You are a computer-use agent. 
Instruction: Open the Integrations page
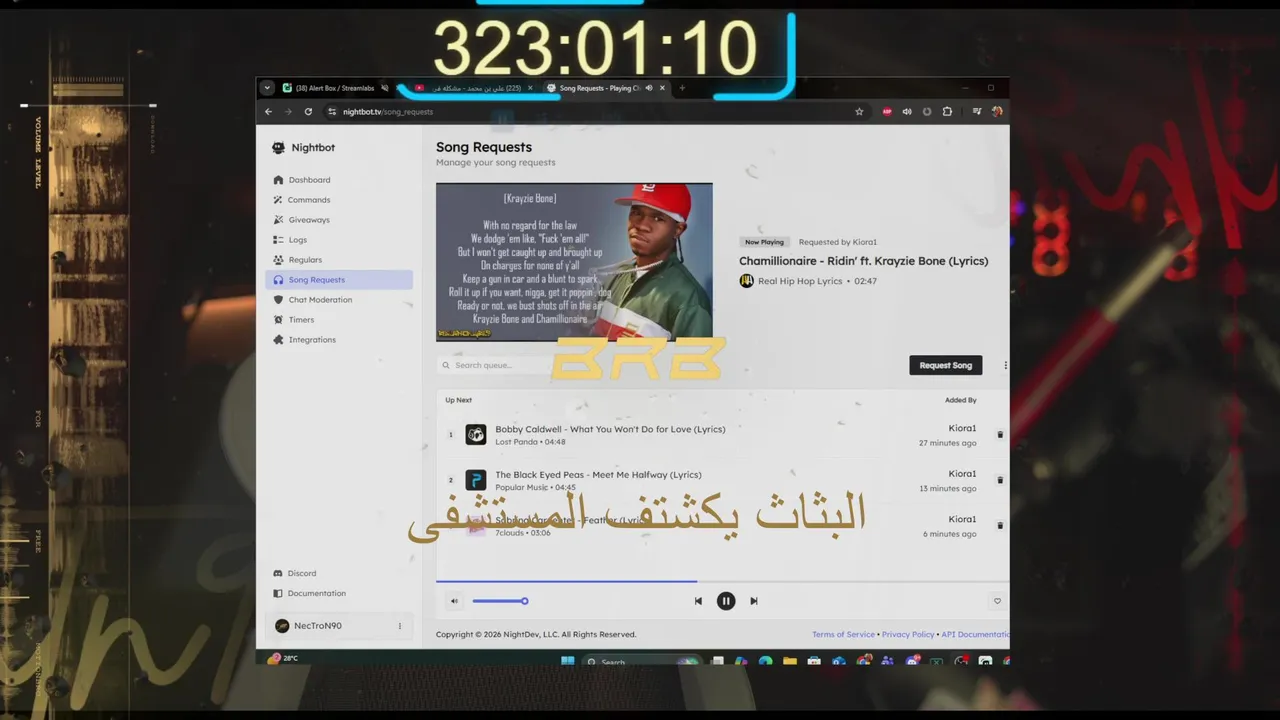point(312,340)
